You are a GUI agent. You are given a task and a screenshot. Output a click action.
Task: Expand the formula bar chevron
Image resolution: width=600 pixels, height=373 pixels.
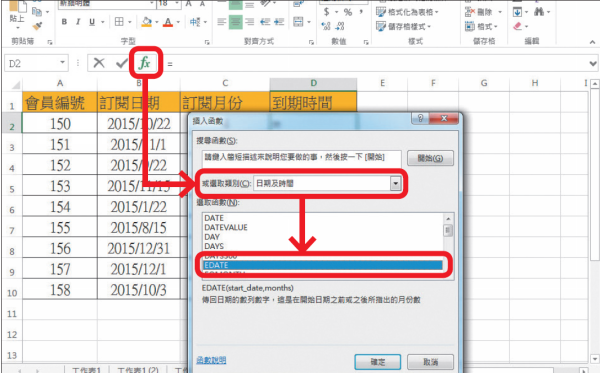pyautogui.click(x=593, y=64)
